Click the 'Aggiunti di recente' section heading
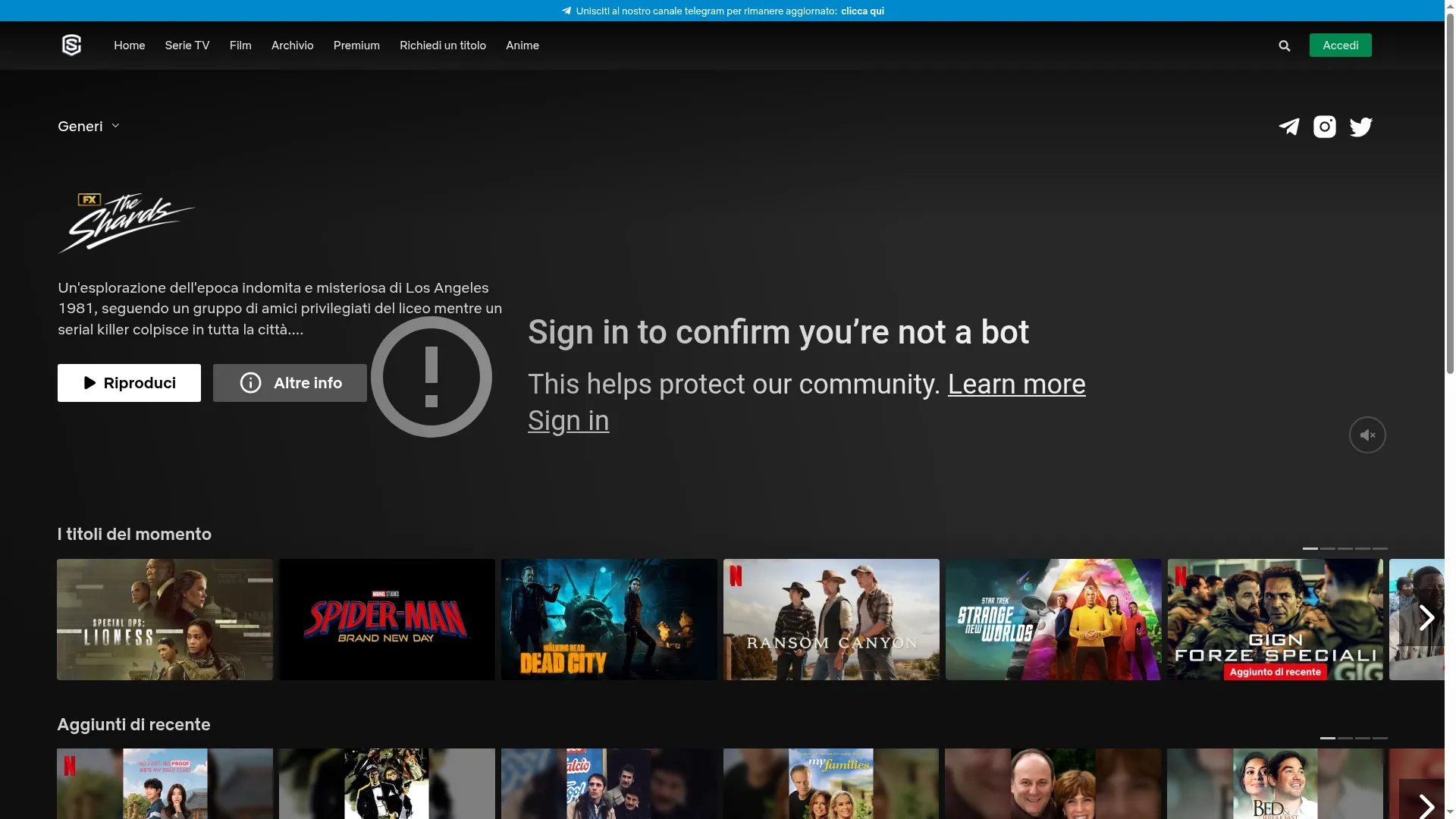The width and height of the screenshot is (1456, 819). pos(134,724)
